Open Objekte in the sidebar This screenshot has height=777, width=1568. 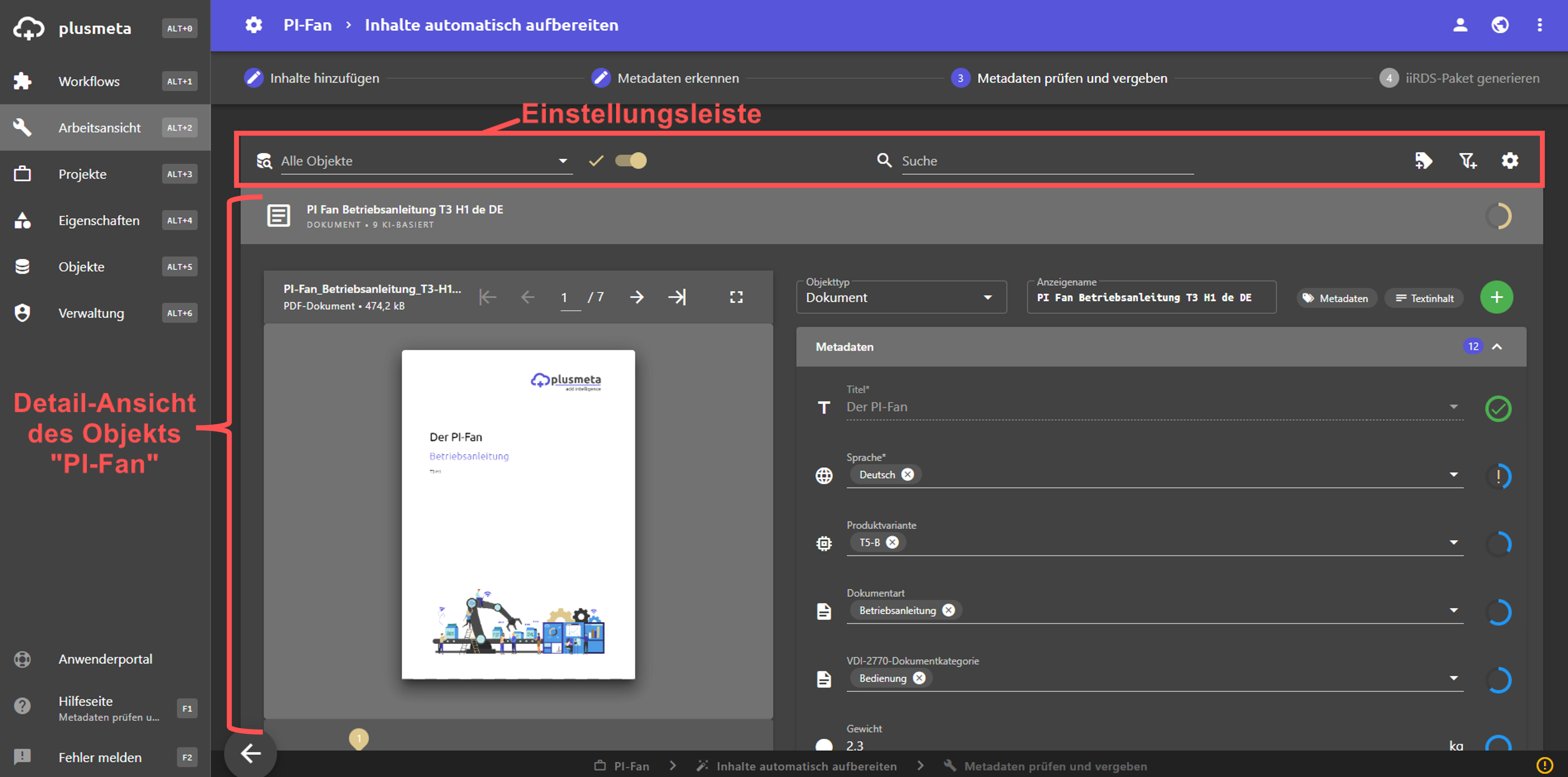105,266
